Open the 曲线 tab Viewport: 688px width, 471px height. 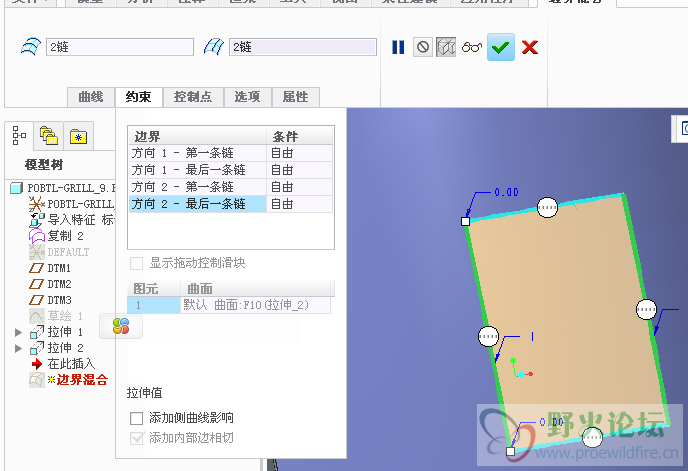[x=91, y=97]
